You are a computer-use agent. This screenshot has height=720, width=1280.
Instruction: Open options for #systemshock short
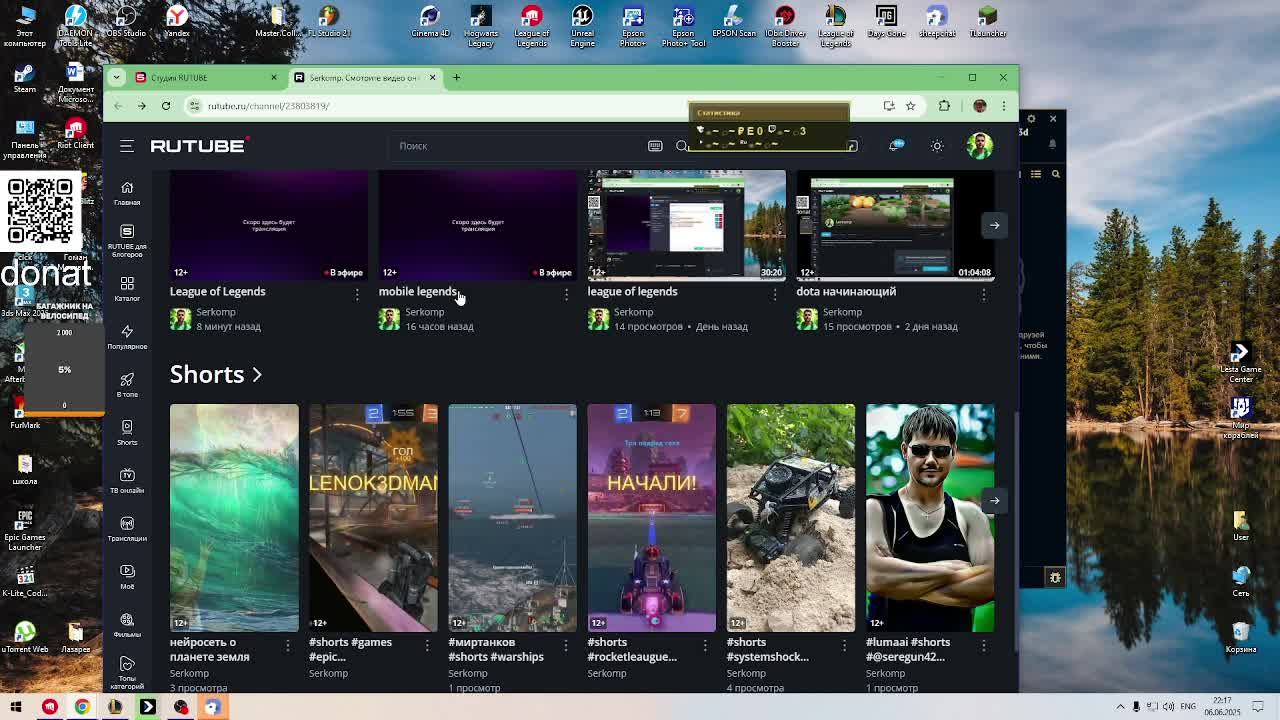point(844,645)
